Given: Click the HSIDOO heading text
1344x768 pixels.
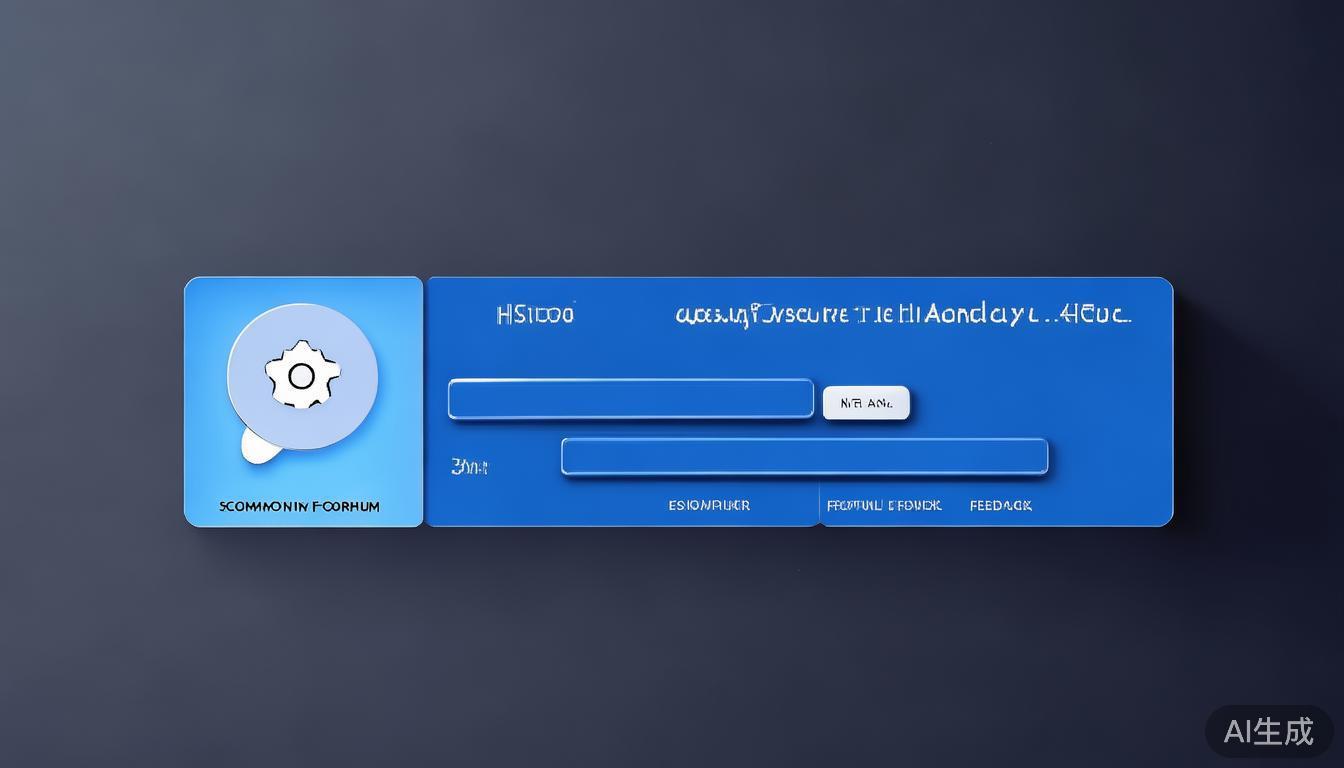Looking at the screenshot, I should [535, 314].
